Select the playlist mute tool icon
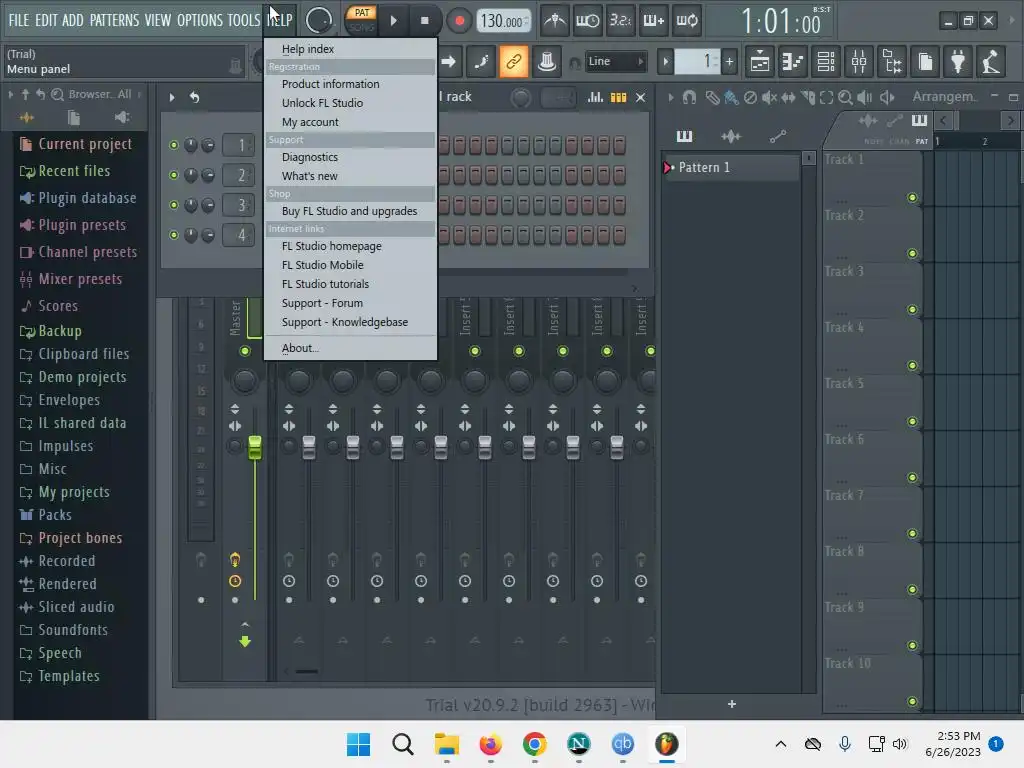Screen dimensions: 1024x768 click(x=769, y=97)
